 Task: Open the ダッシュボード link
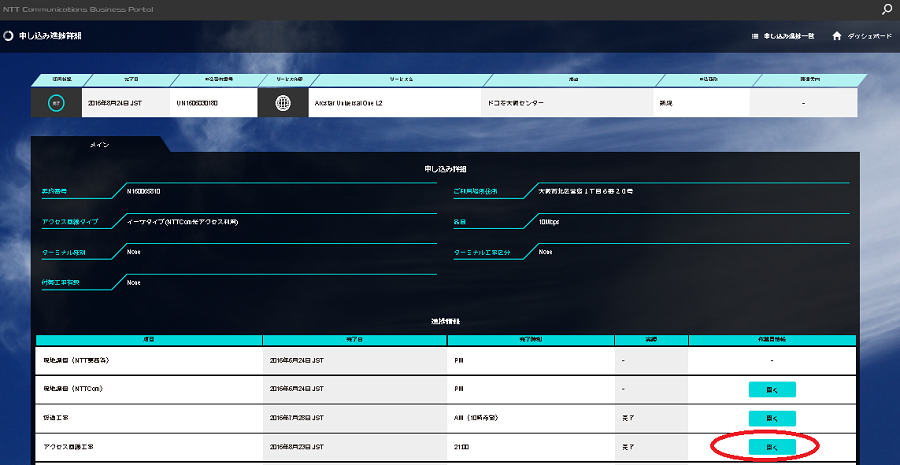869,36
